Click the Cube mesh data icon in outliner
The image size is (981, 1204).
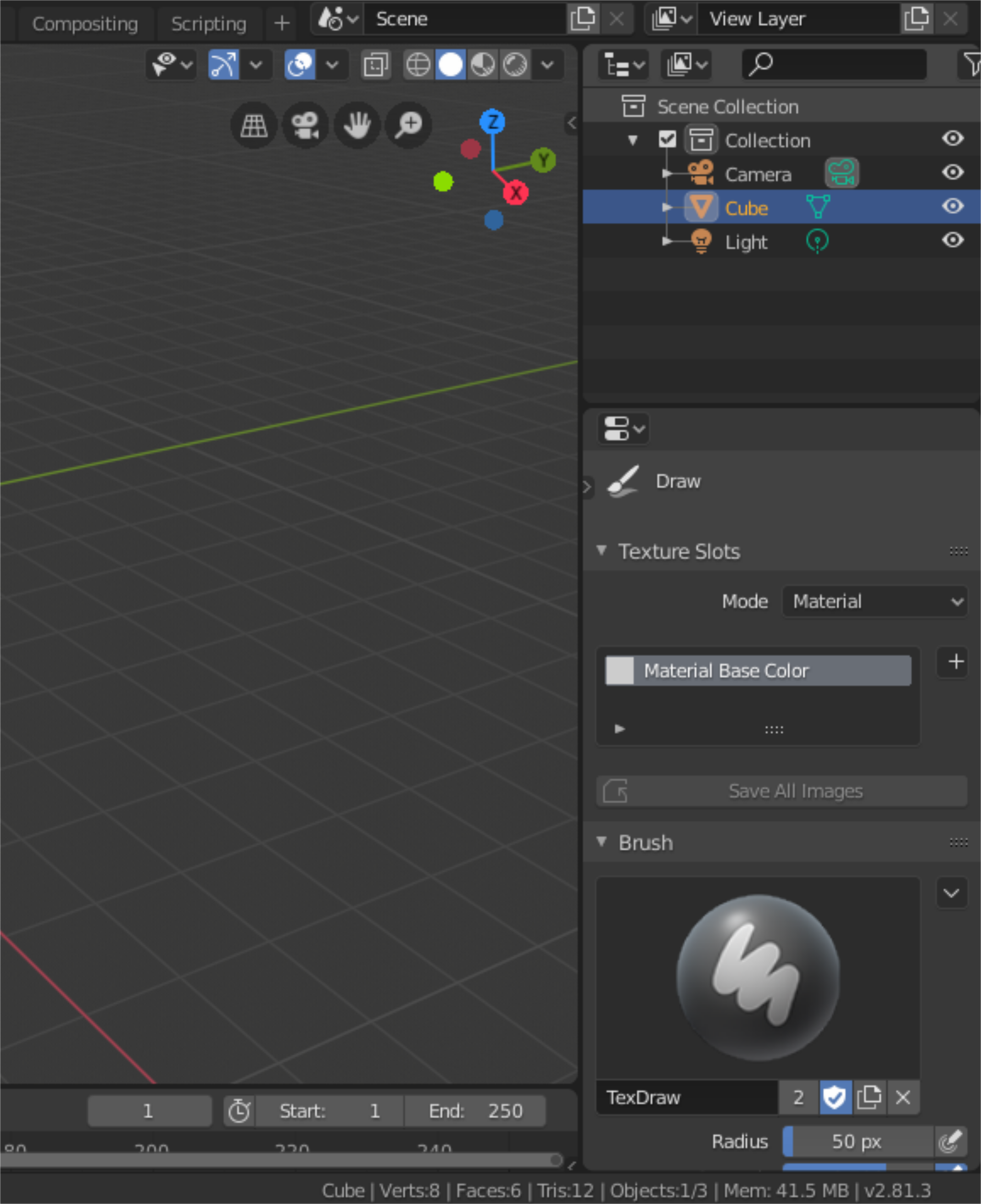[818, 207]
